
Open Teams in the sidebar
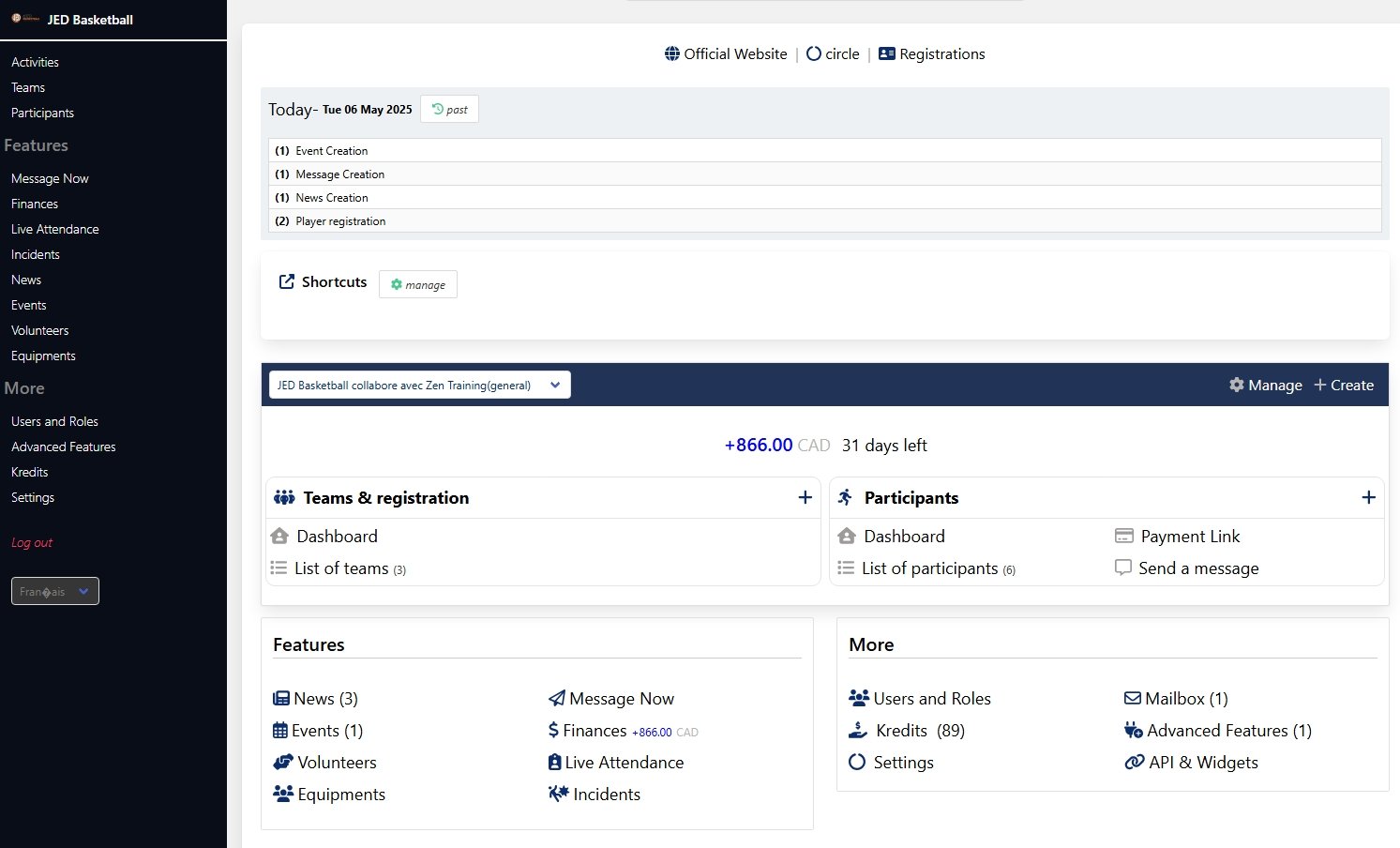point(28,87)
